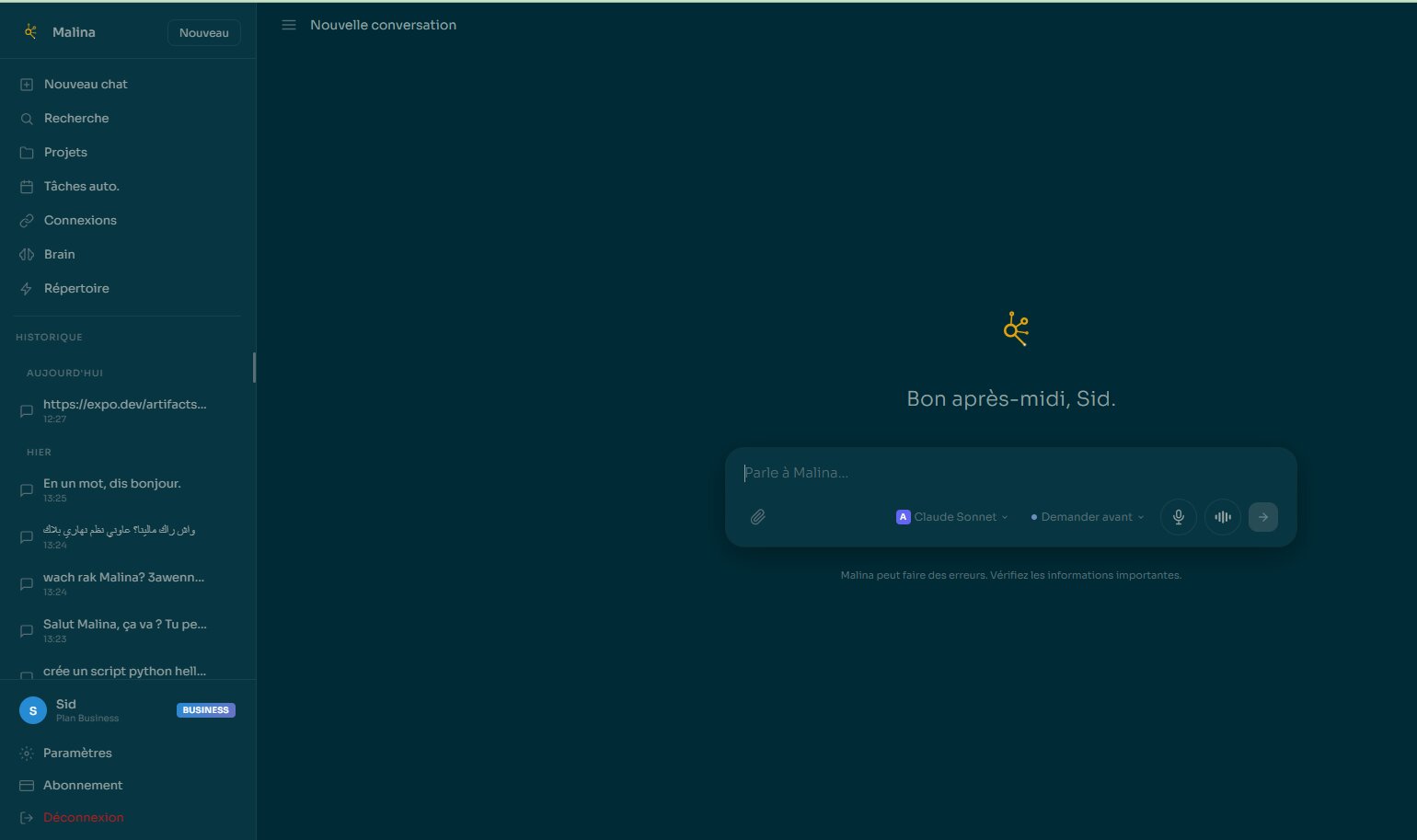This screenshot has width=1417, height=840.
Task: Click the central Malina logo above greeting
Action: [x=1016, y=329]
